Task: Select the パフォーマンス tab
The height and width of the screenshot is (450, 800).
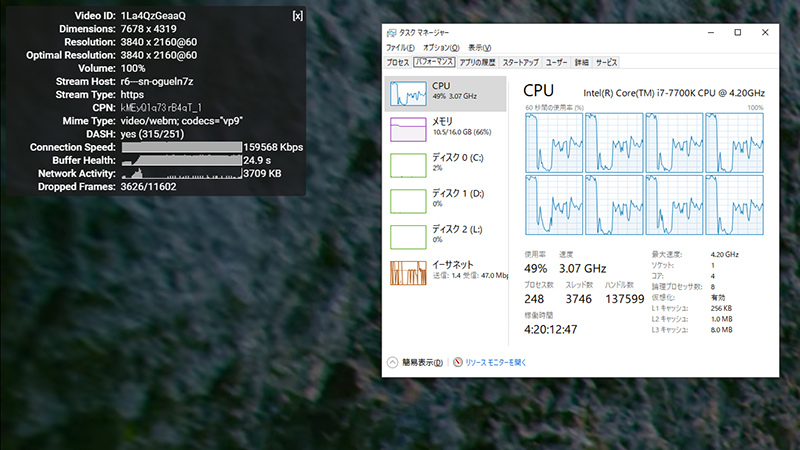Action: tap(434, 62)
